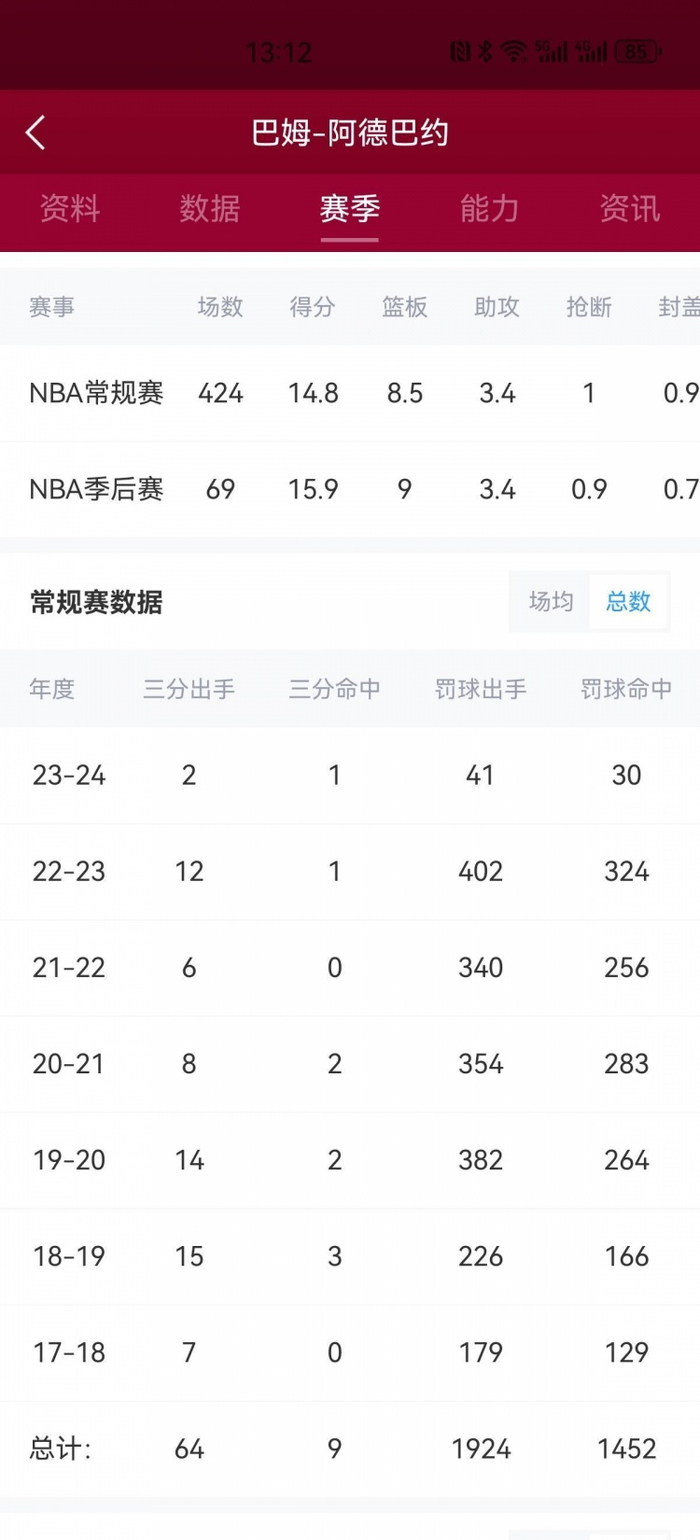Viewport: 700px width, 1540px height.
Task: Tap the Bluetooth status icon
Action: [x=486, y=52]
